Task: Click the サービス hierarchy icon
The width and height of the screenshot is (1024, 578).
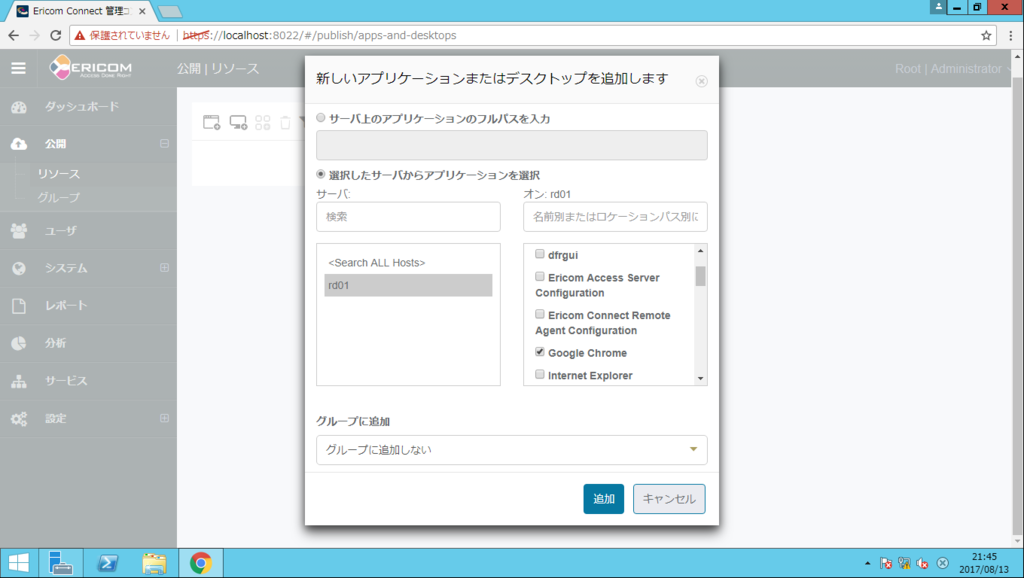Action: (x=19, y=381)
